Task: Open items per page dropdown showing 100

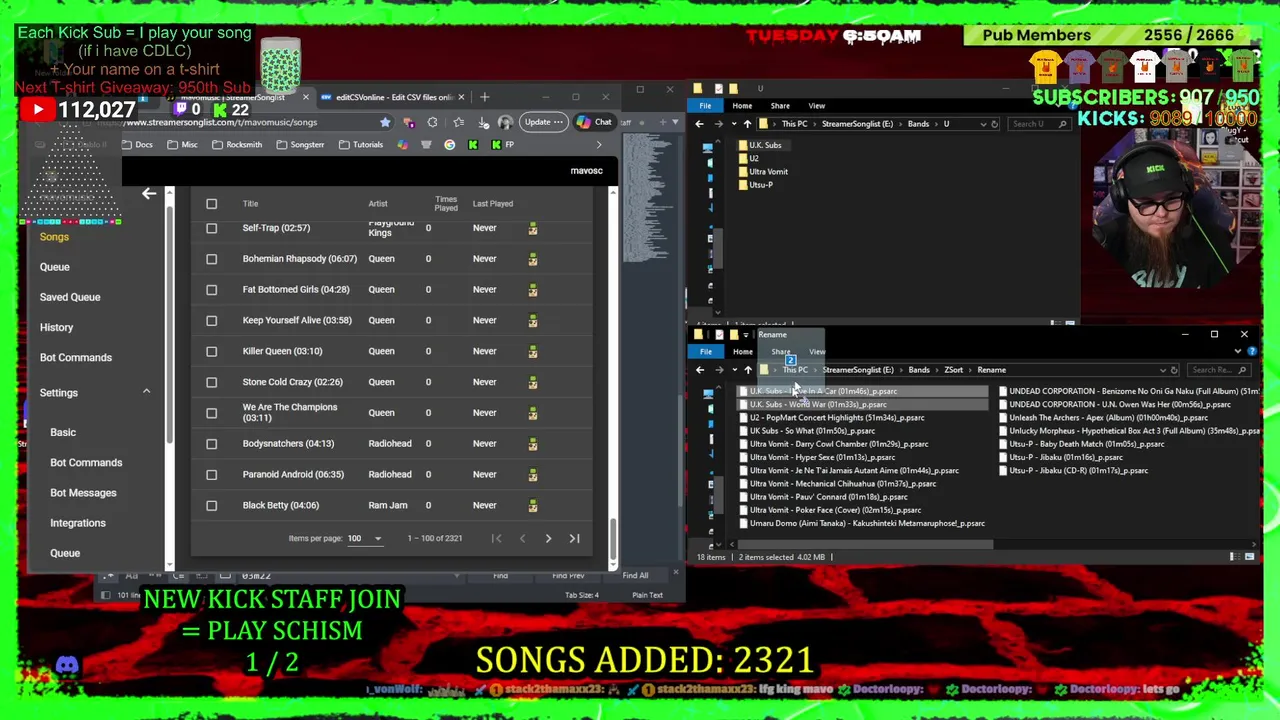Action: tap(364, 538)
